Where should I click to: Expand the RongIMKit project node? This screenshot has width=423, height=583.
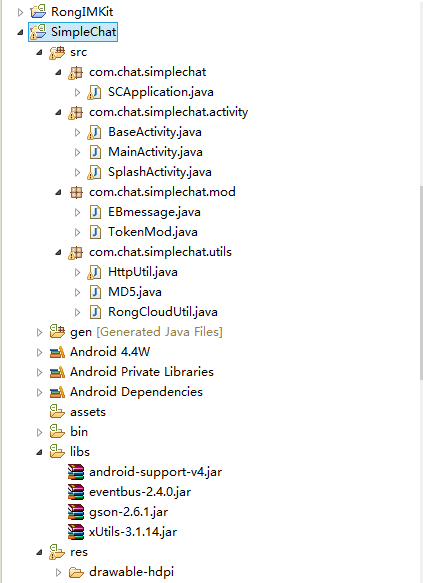click(20, 12)
